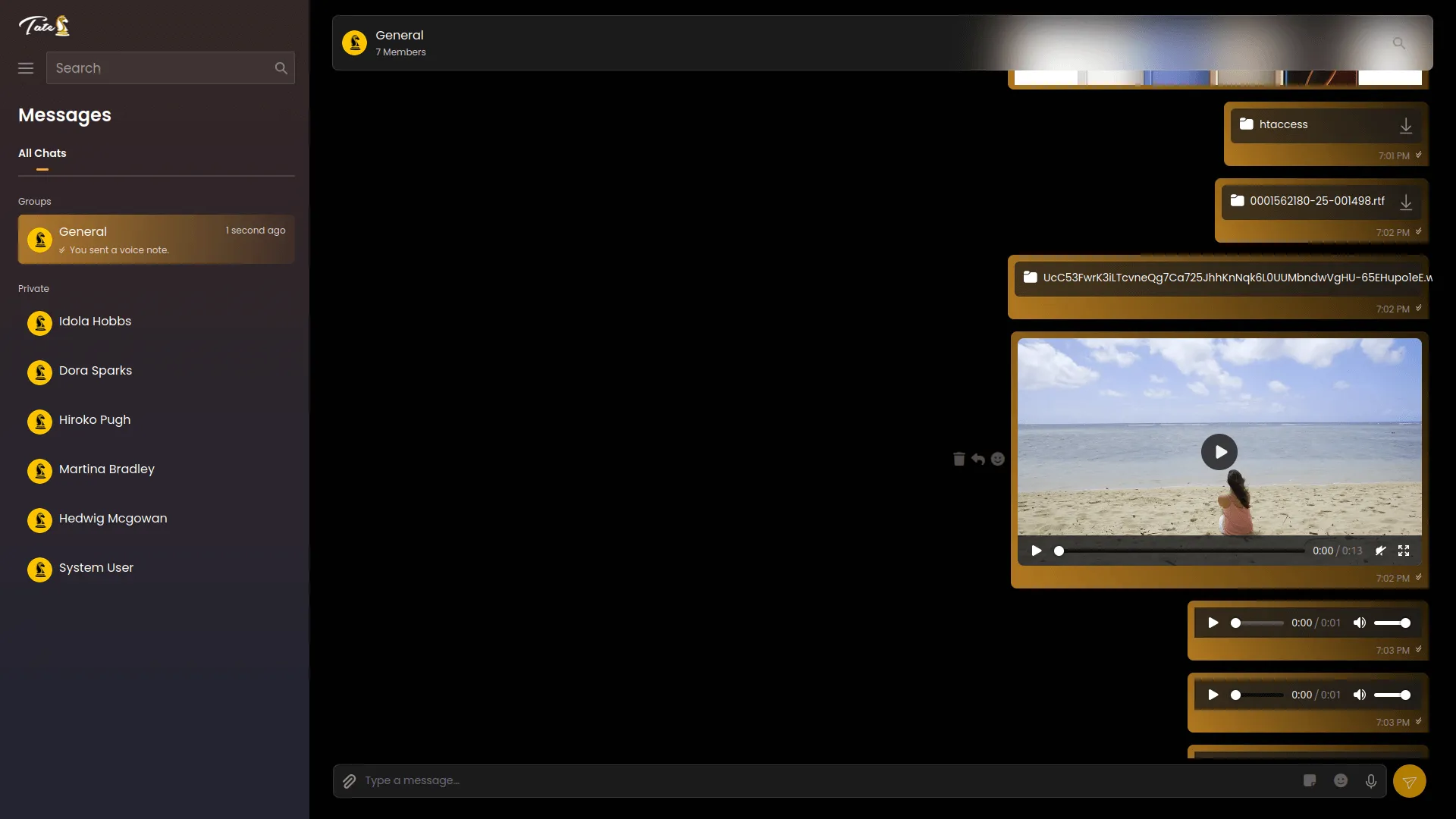Click the attachment paperclip icon
Image resolution: width=1456 pixels, height=819 pixels.
349,781
